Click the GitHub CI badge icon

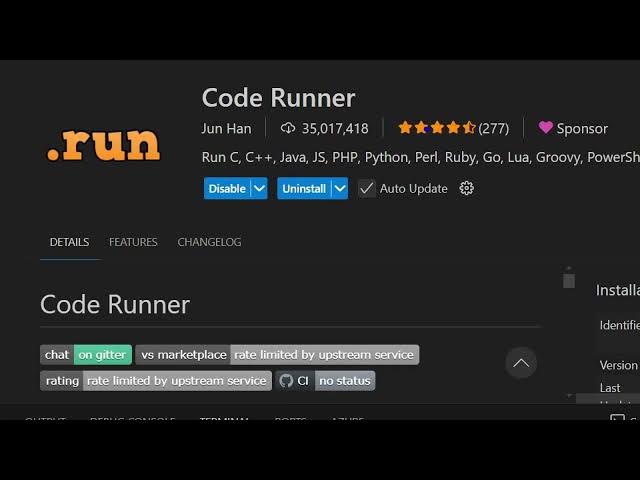(x=286, y=381)
